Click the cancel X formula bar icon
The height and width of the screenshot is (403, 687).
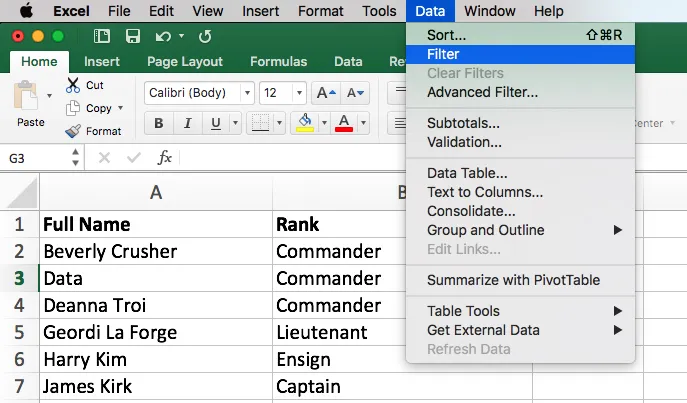[104, 157]
